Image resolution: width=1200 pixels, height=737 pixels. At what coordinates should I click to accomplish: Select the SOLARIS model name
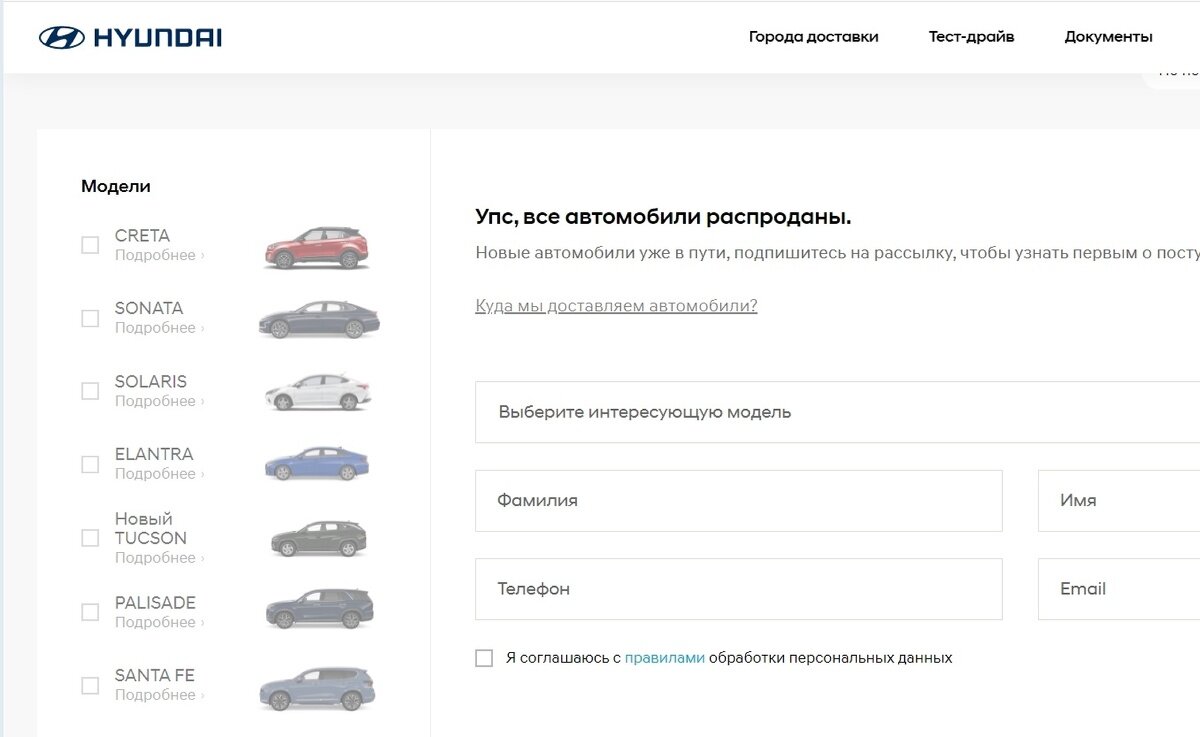coord(151,381)
